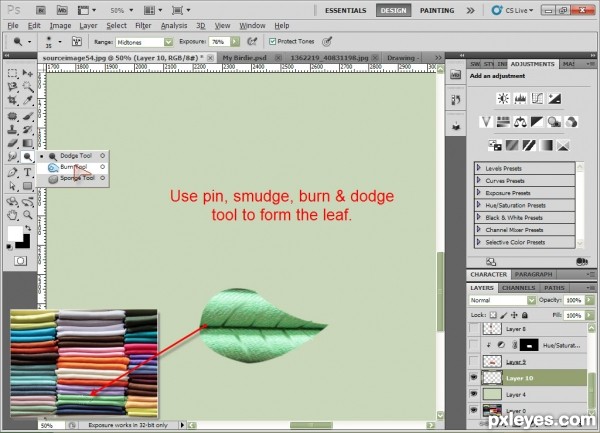Select the Crop tool
This screenshot has height=433, width=600.
(13, 100)
